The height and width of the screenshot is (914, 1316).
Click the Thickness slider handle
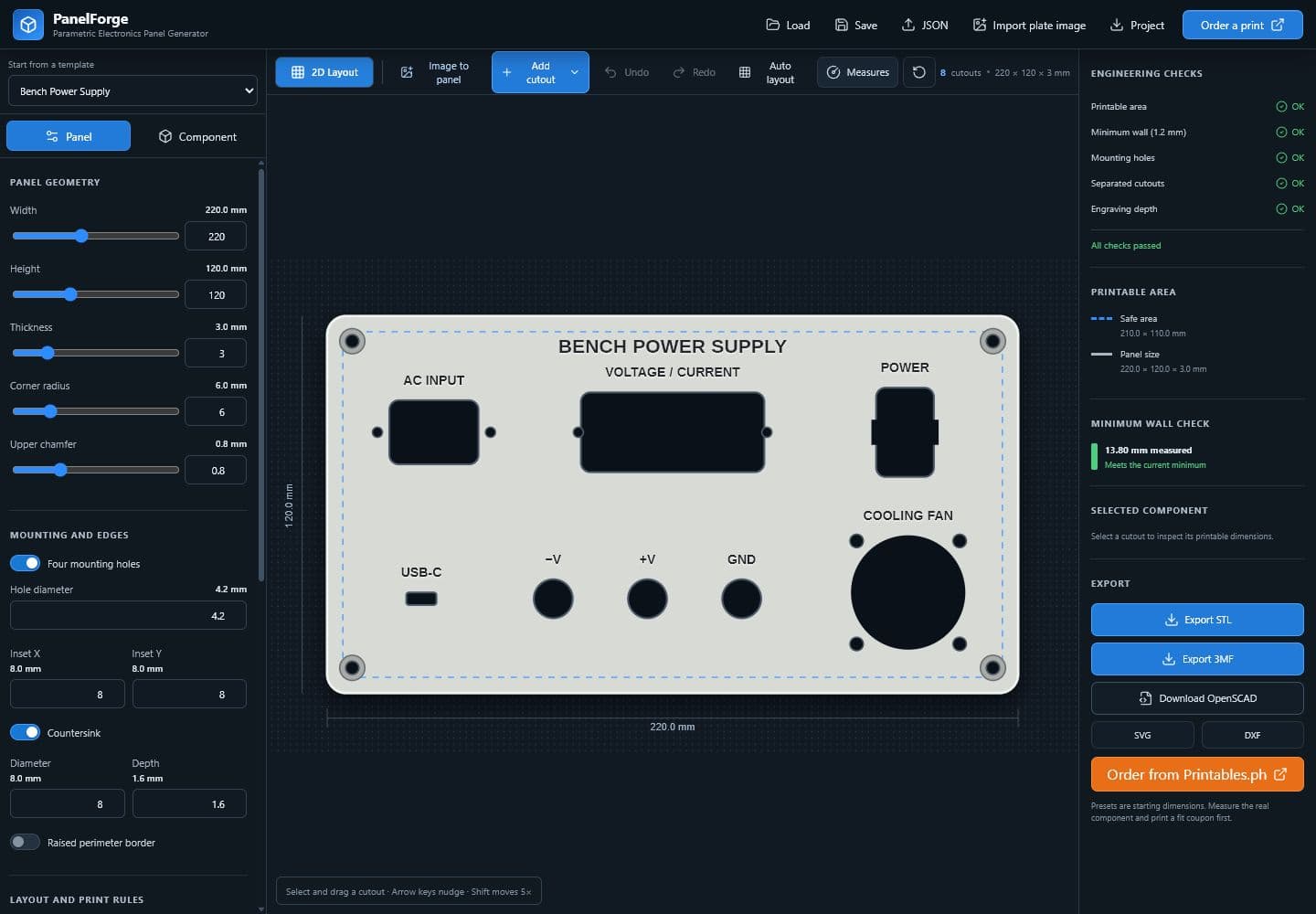click(x=48, y=353)
